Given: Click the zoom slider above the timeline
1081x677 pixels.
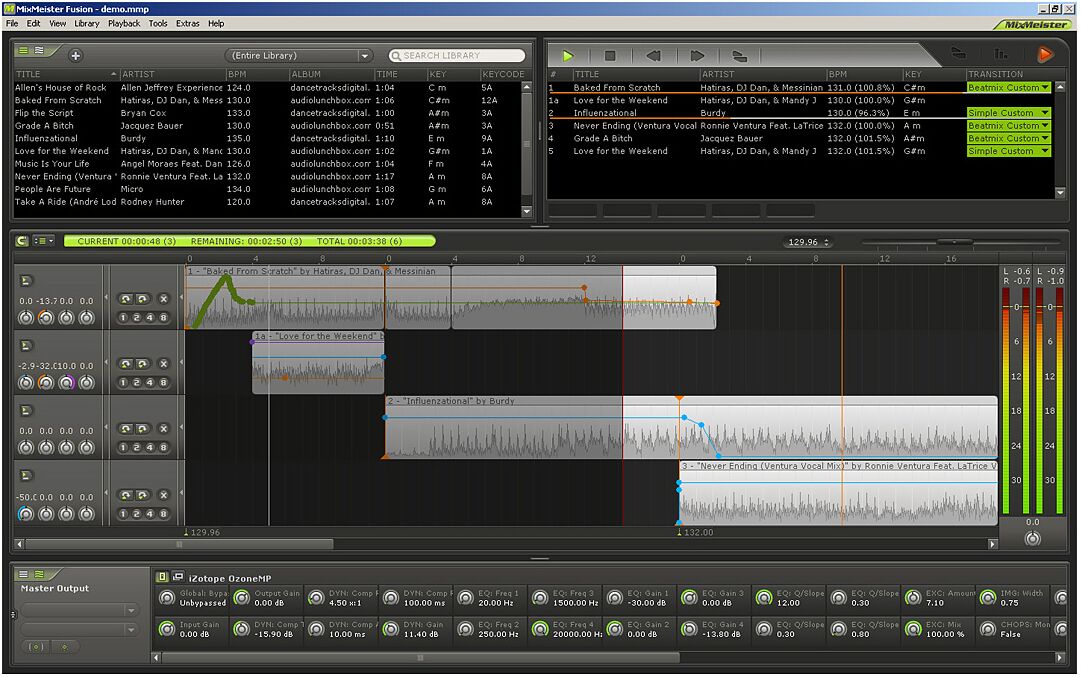Looking at the screenshot, I should [x=954, y=241].
